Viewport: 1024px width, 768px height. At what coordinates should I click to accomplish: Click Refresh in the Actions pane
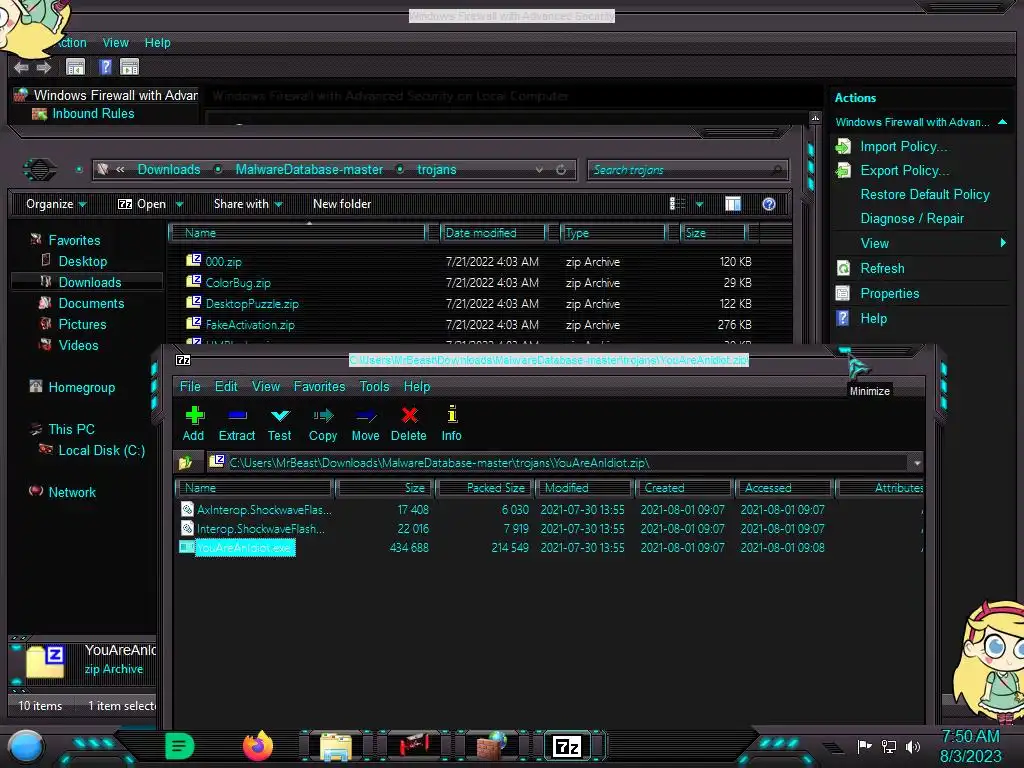tap(882, 268)
